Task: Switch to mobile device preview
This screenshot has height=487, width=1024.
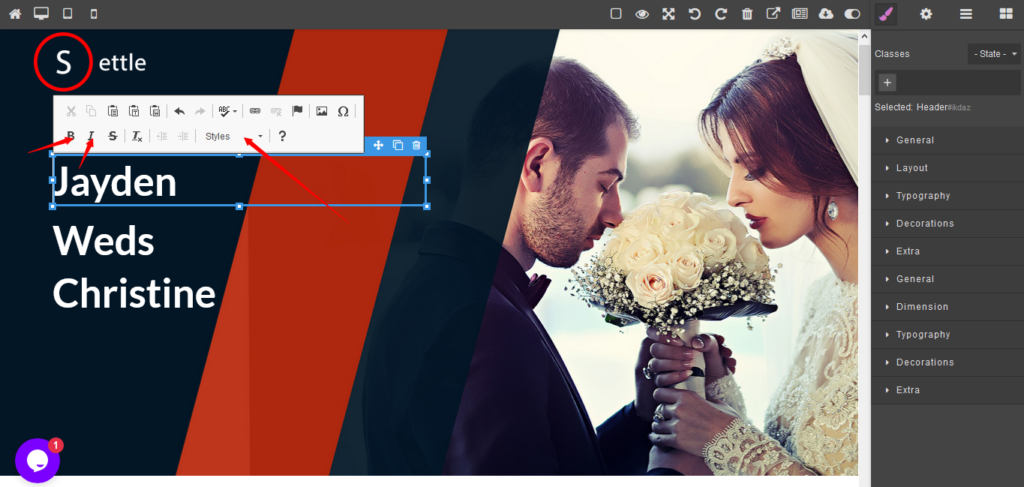Action: (94, 14)
